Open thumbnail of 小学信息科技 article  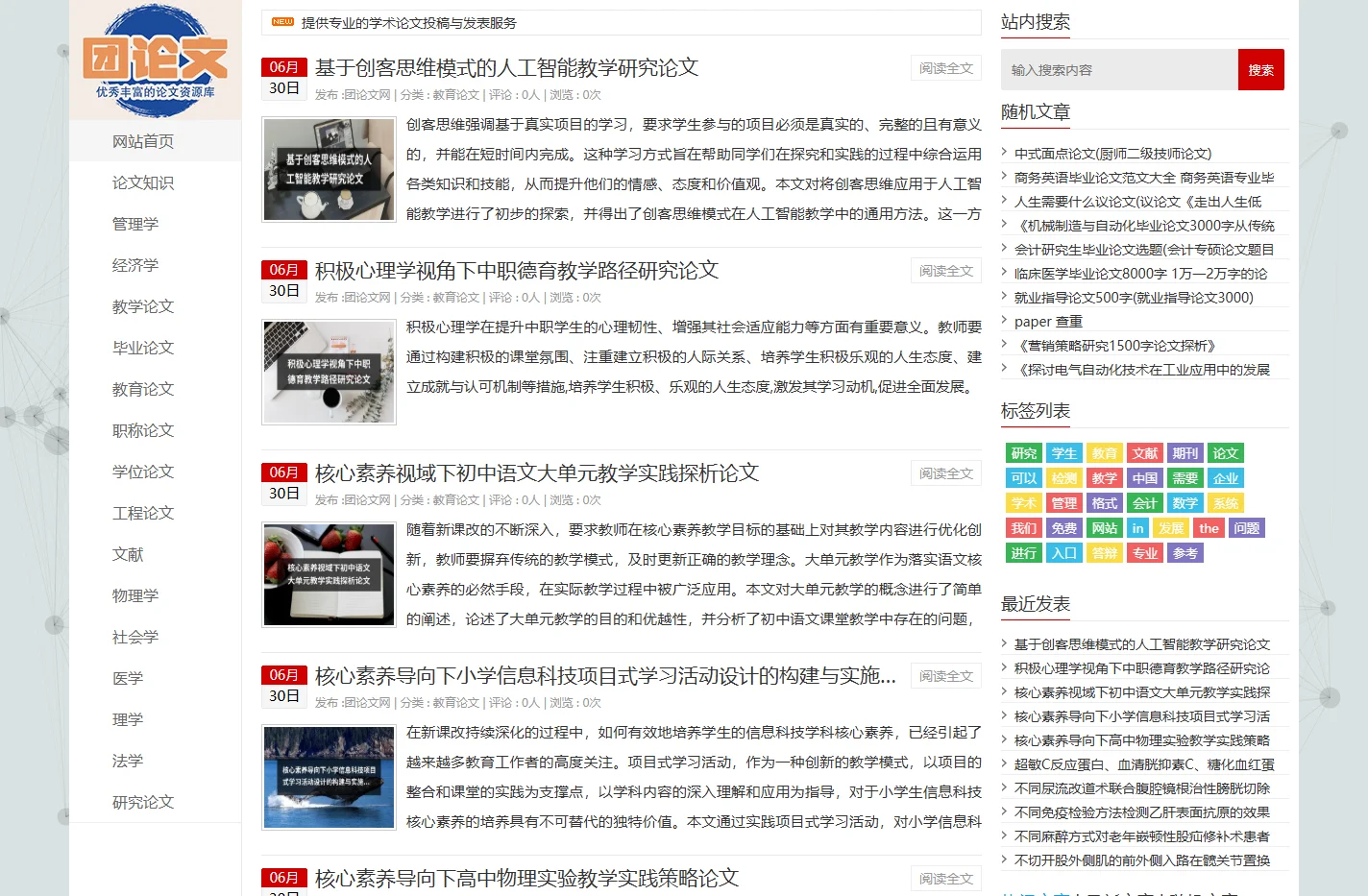coord(330,778)
